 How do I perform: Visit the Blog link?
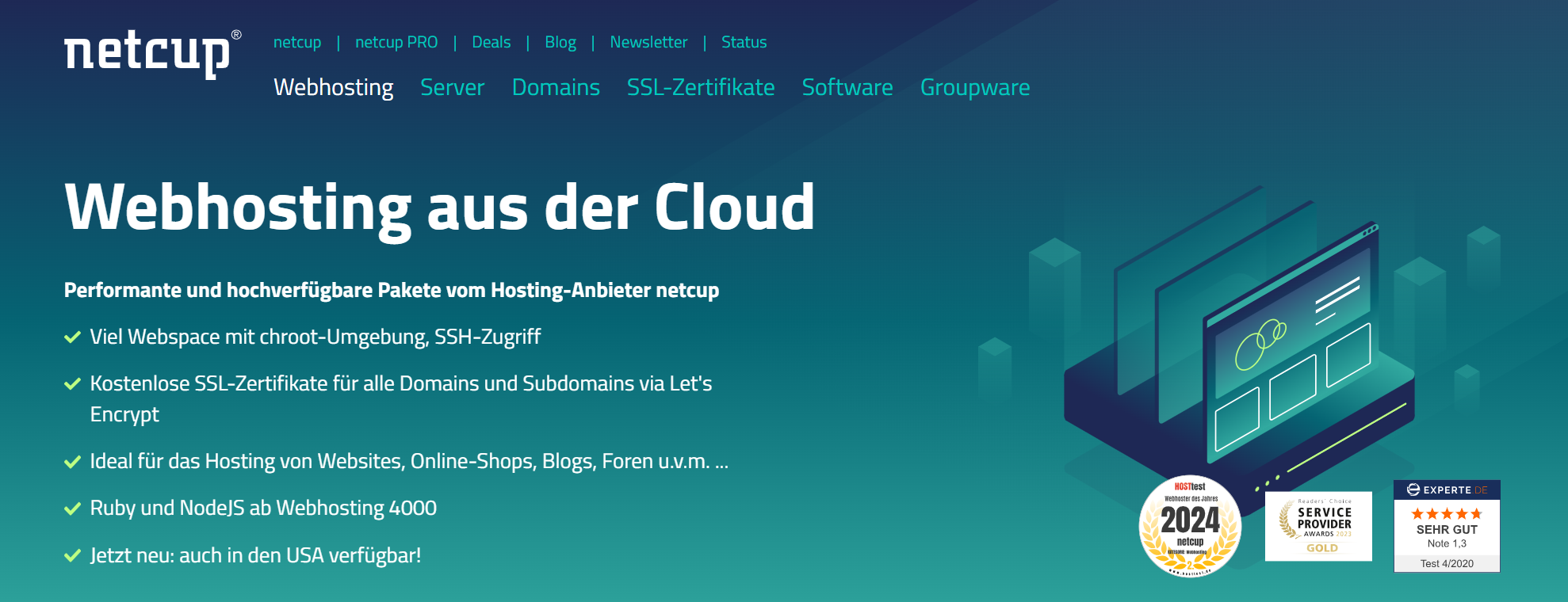[x=560, y=42]
